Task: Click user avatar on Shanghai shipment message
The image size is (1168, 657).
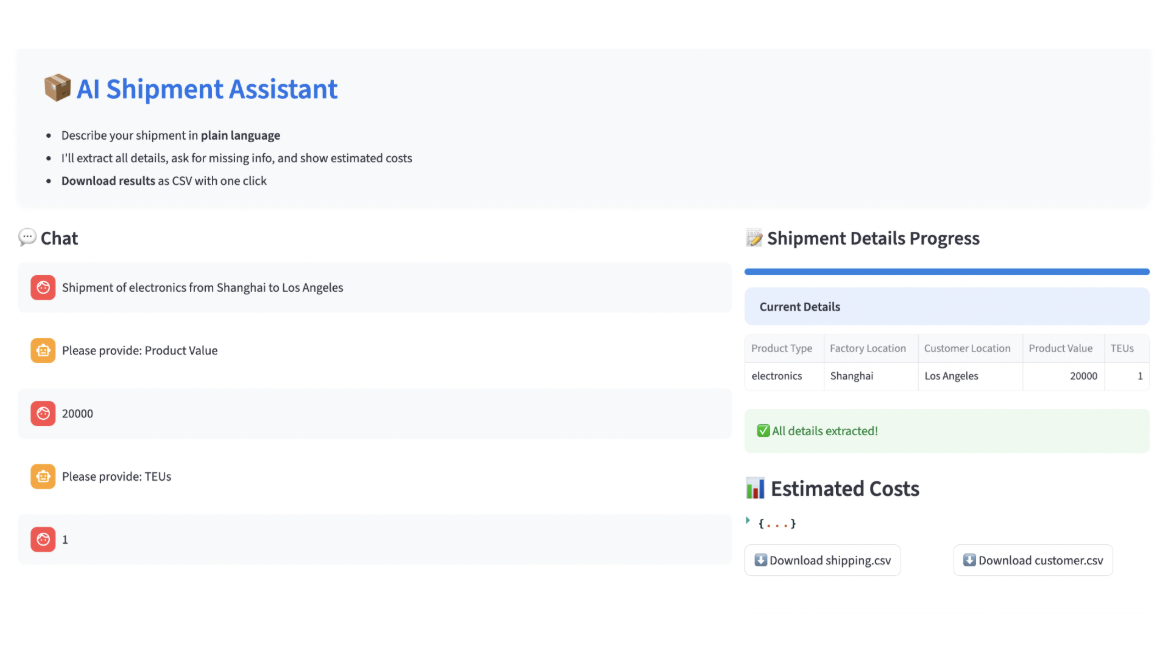Action: [x=43, y=288]
